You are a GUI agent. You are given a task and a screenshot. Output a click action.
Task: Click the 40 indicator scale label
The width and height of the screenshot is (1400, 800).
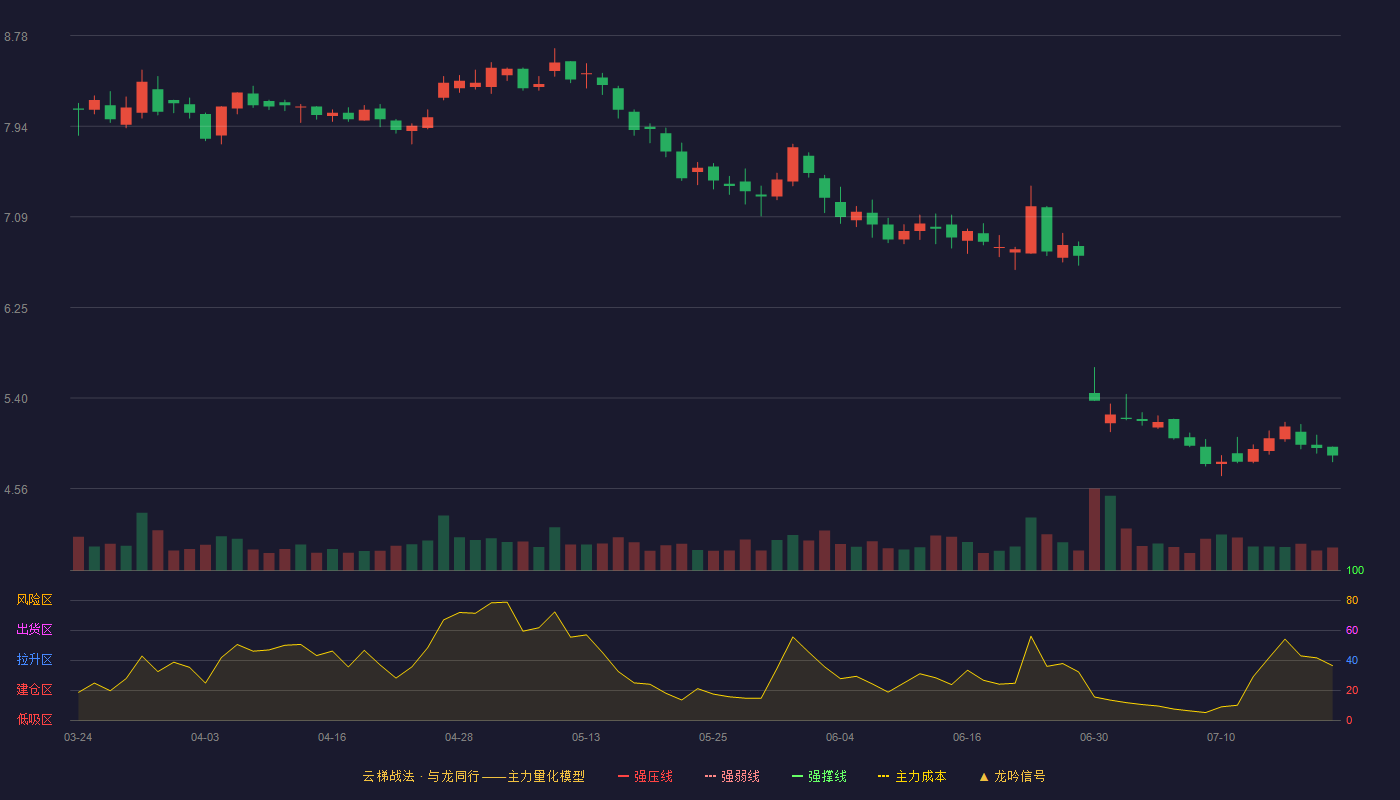click(x=1352, y=661)
